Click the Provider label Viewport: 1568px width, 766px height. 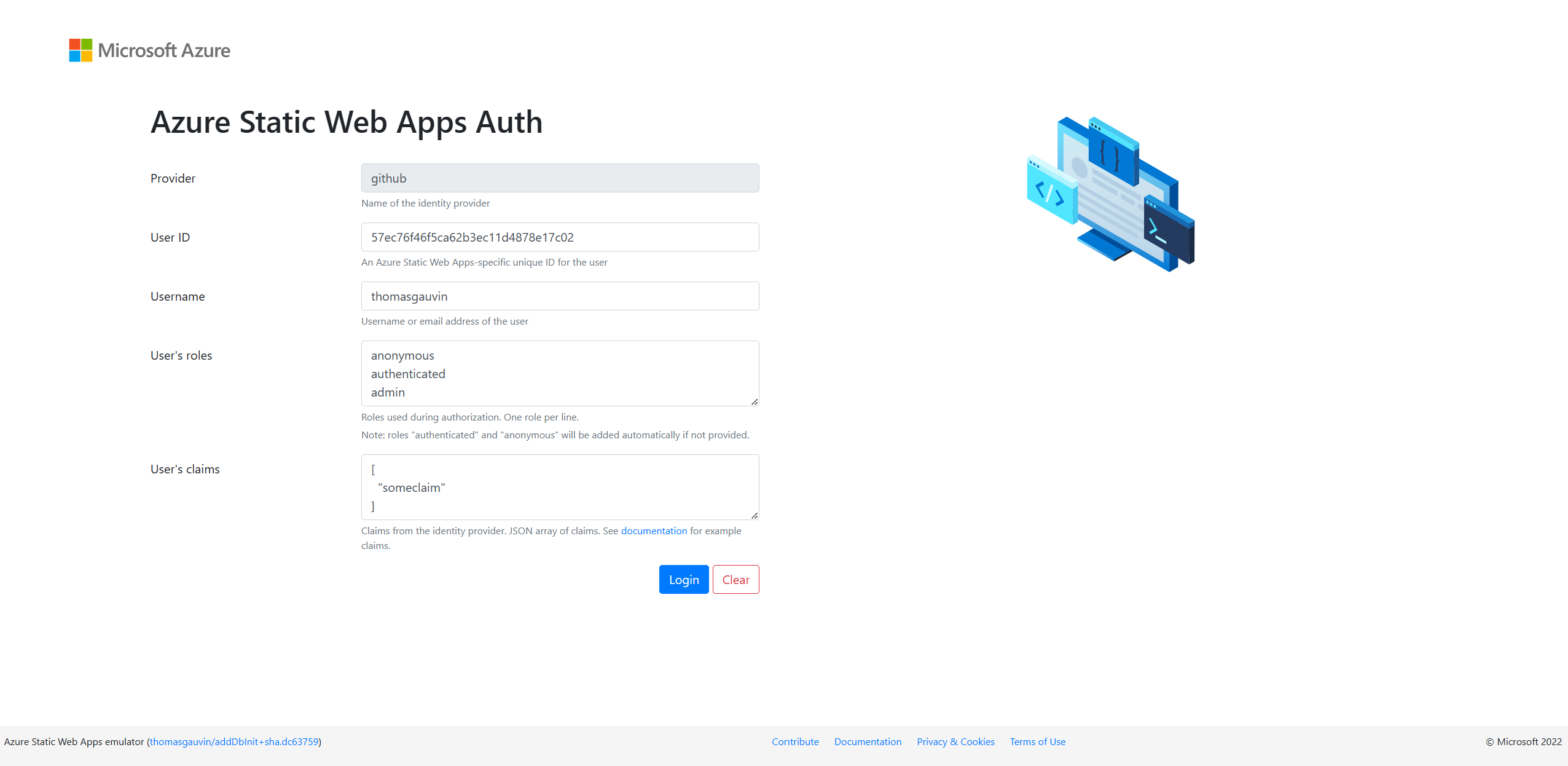[173, 178]
